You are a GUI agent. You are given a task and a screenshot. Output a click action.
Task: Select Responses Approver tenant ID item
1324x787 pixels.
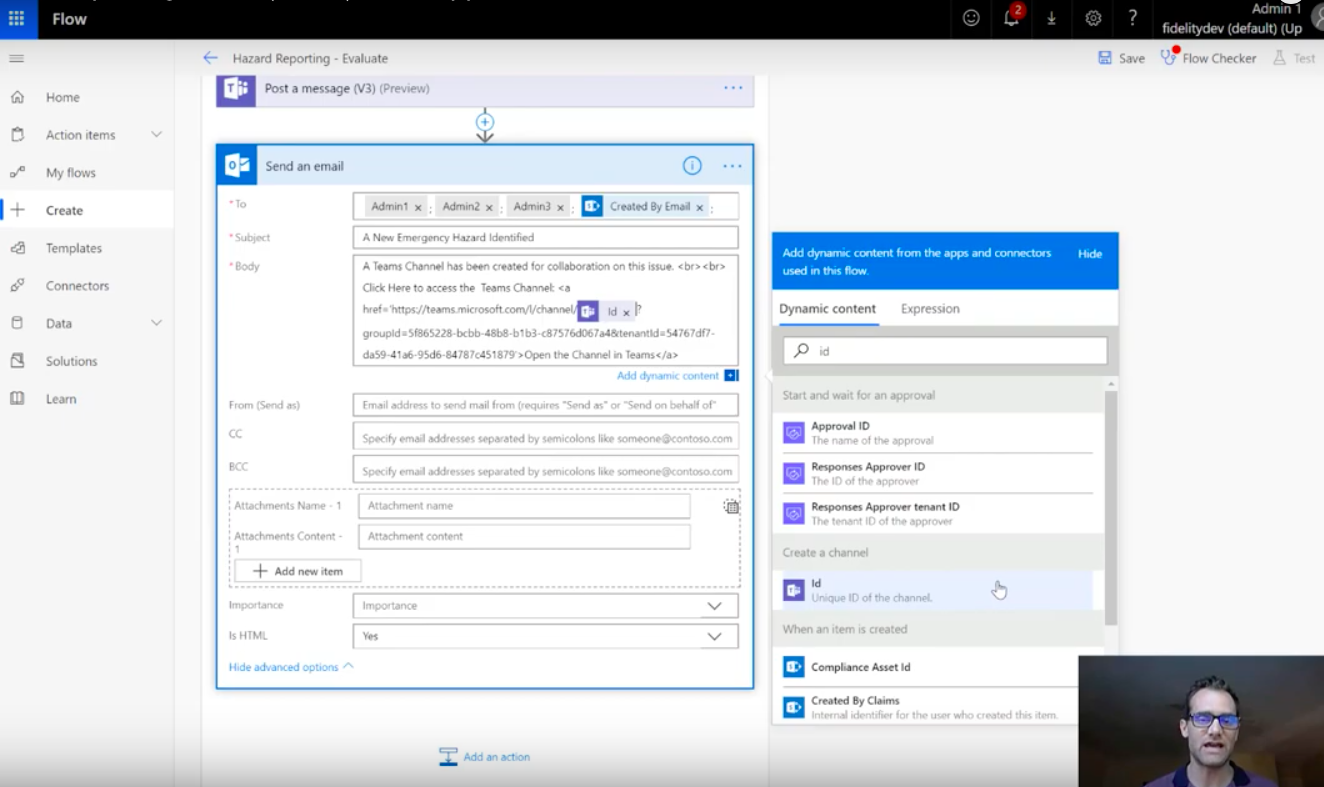tap(937, 513)
